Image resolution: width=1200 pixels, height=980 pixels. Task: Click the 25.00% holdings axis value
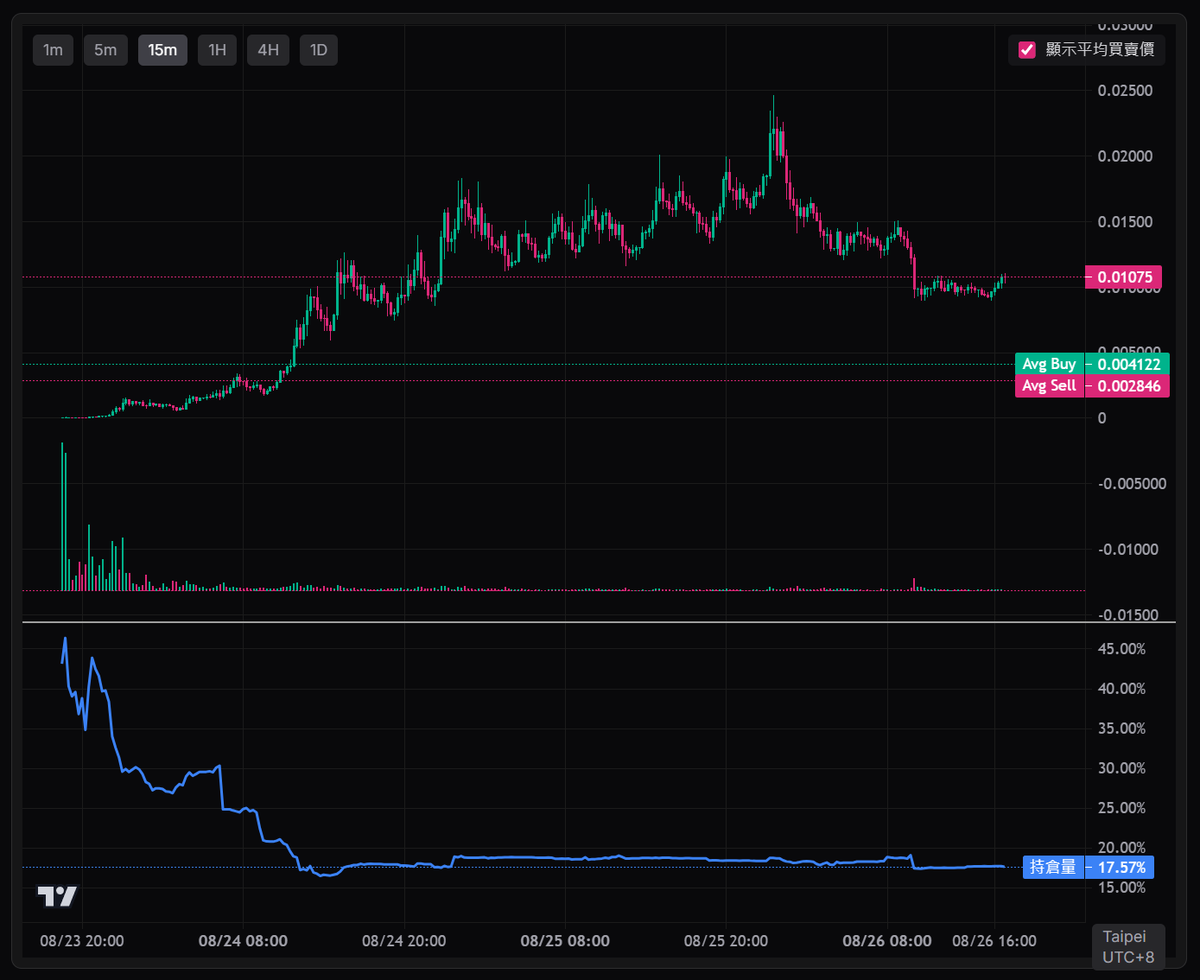(x=1122, y=808)
